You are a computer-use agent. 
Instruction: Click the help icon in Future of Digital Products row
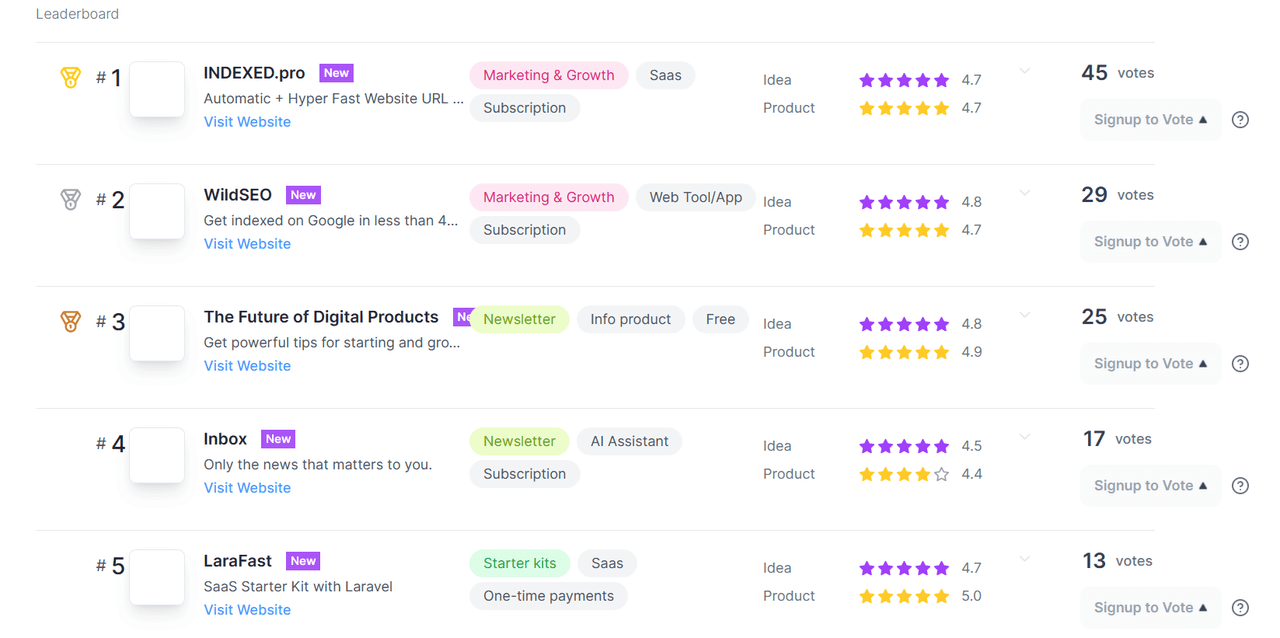pos(1240,364)
